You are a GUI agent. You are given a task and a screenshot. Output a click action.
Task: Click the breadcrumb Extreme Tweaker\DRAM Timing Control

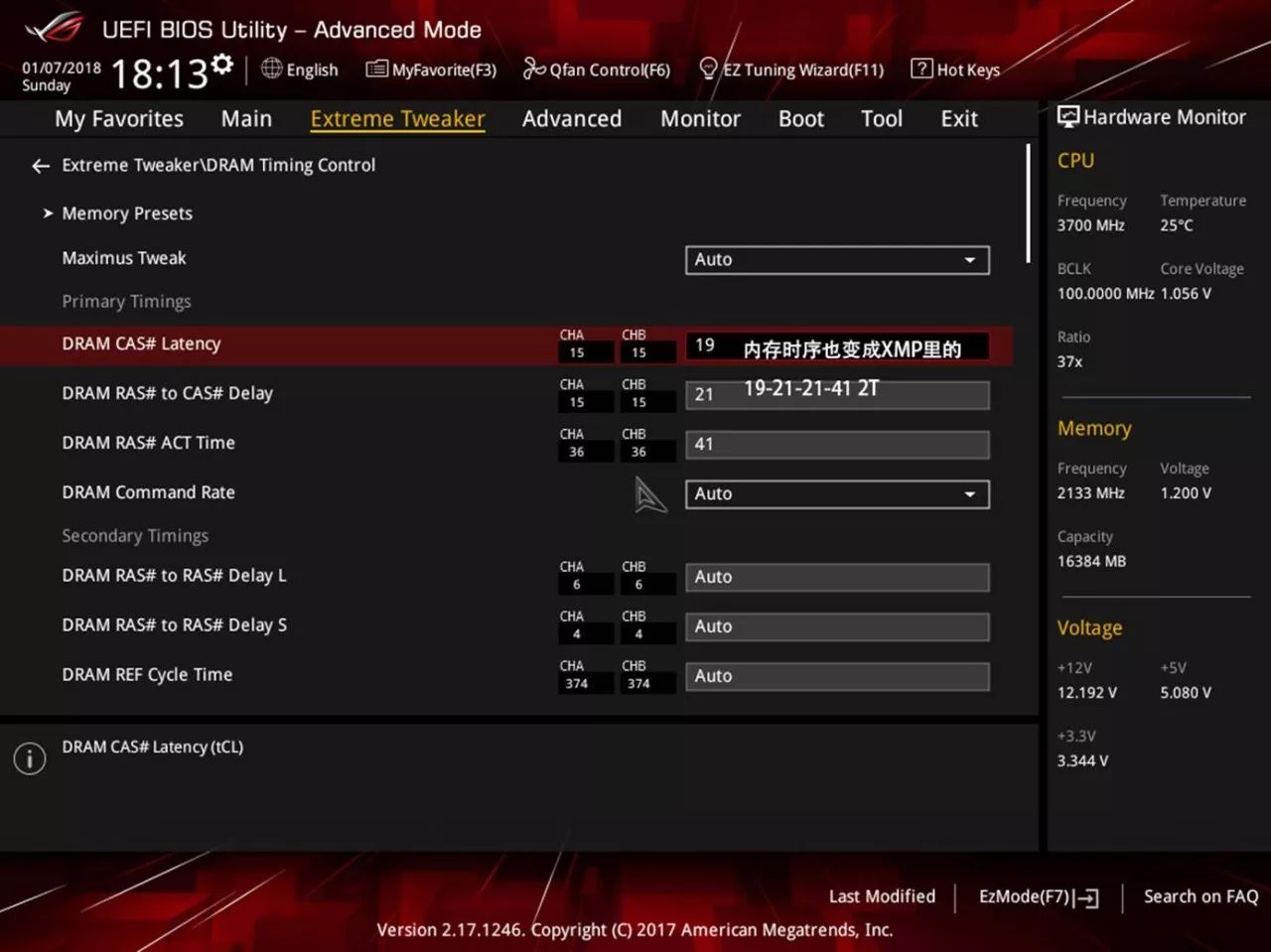(x=218, y=165)
